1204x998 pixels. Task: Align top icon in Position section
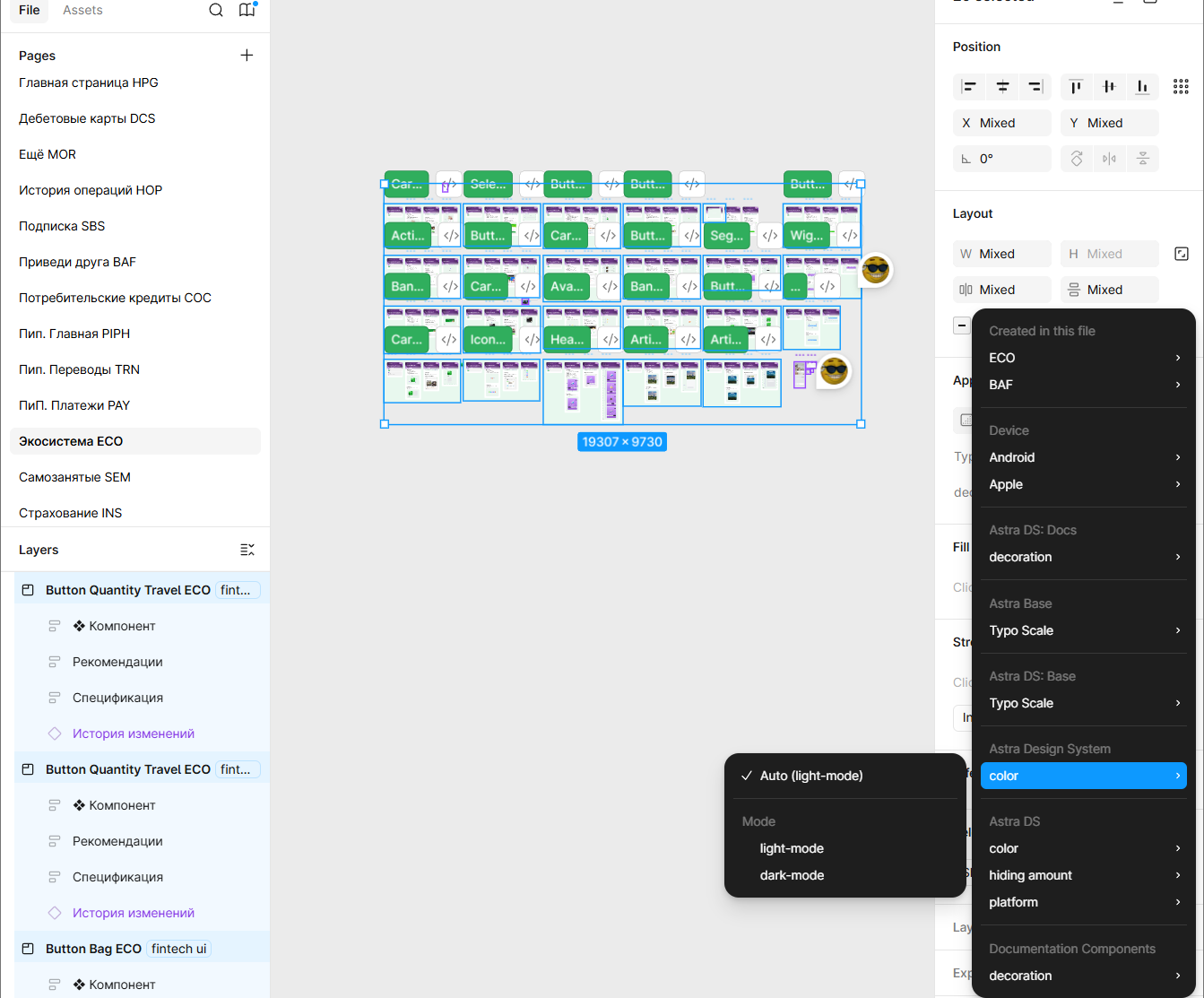pyautogui.click(x=1076, y=87)
